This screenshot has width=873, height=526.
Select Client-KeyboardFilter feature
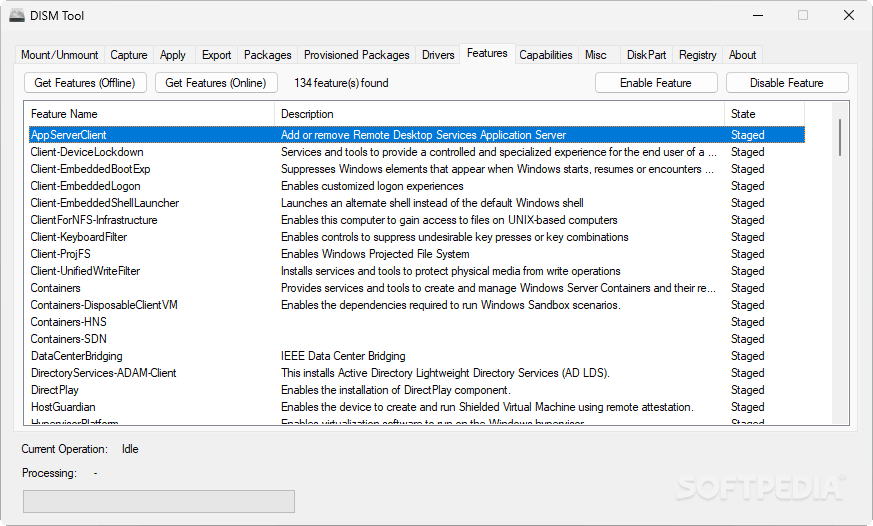tap(416, 237)
